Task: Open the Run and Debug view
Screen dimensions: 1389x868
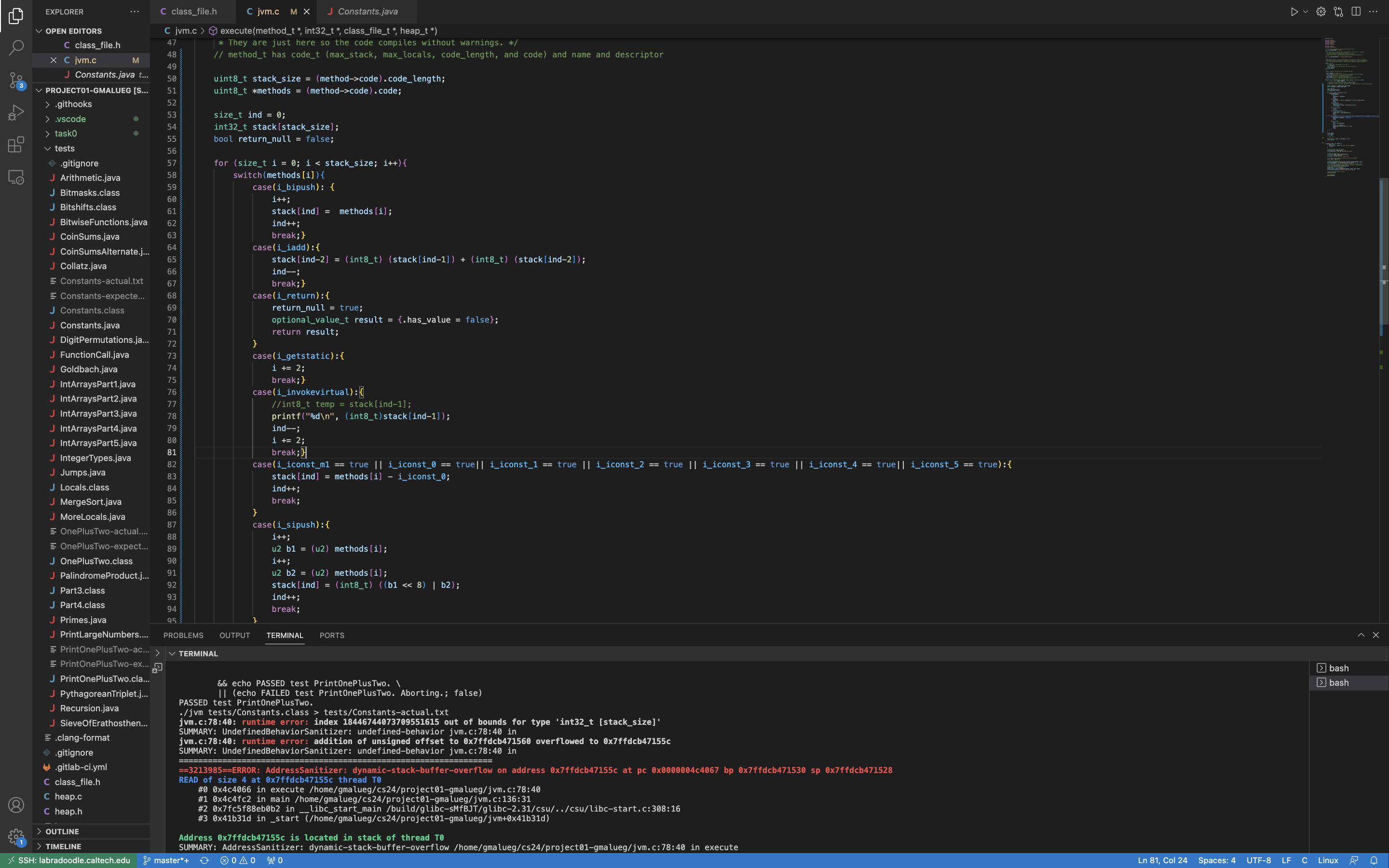Action: point(16,112)
